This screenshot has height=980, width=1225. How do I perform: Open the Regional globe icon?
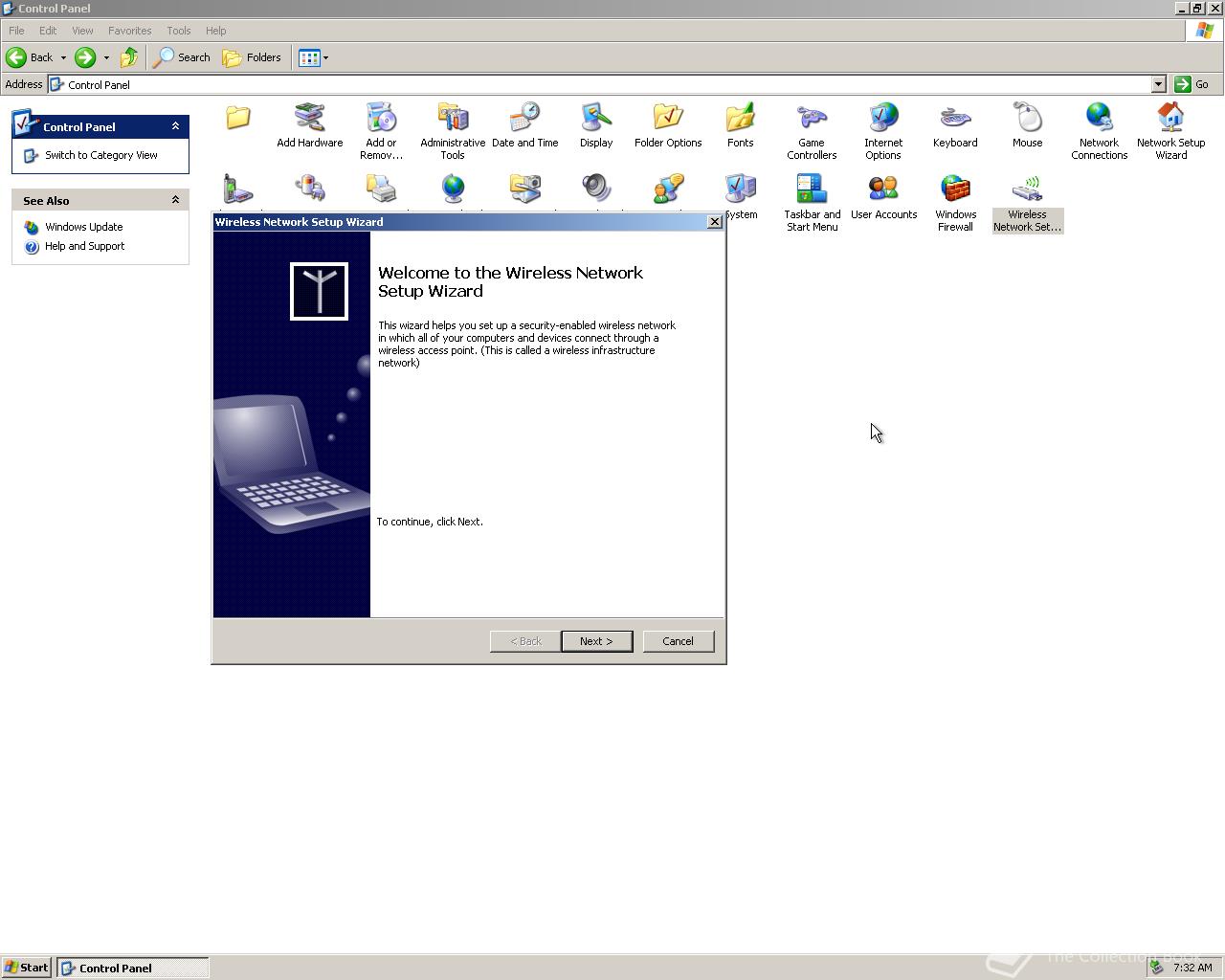tap(453, 189)
